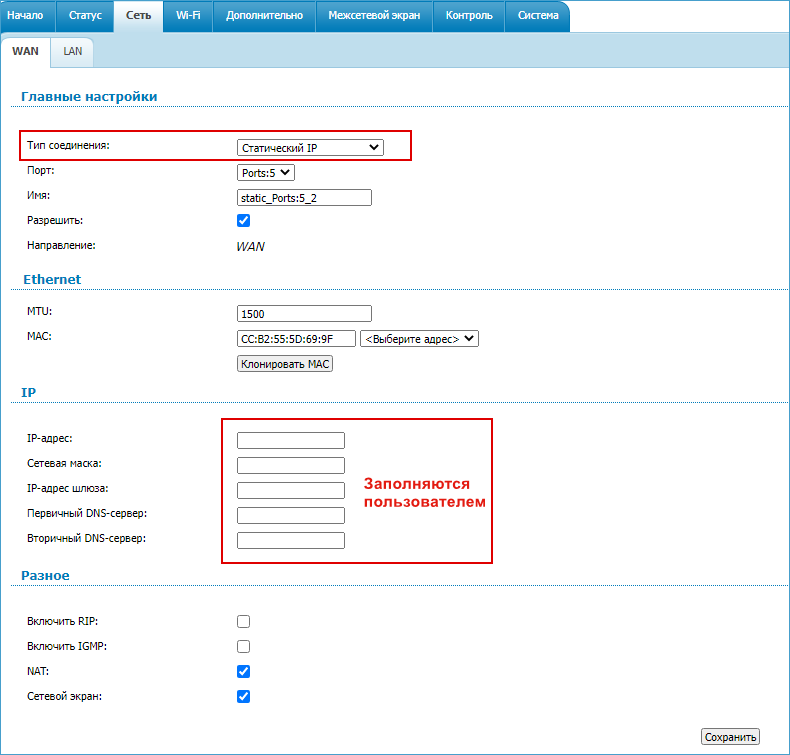Click the Разное section heading

point(45,575)
